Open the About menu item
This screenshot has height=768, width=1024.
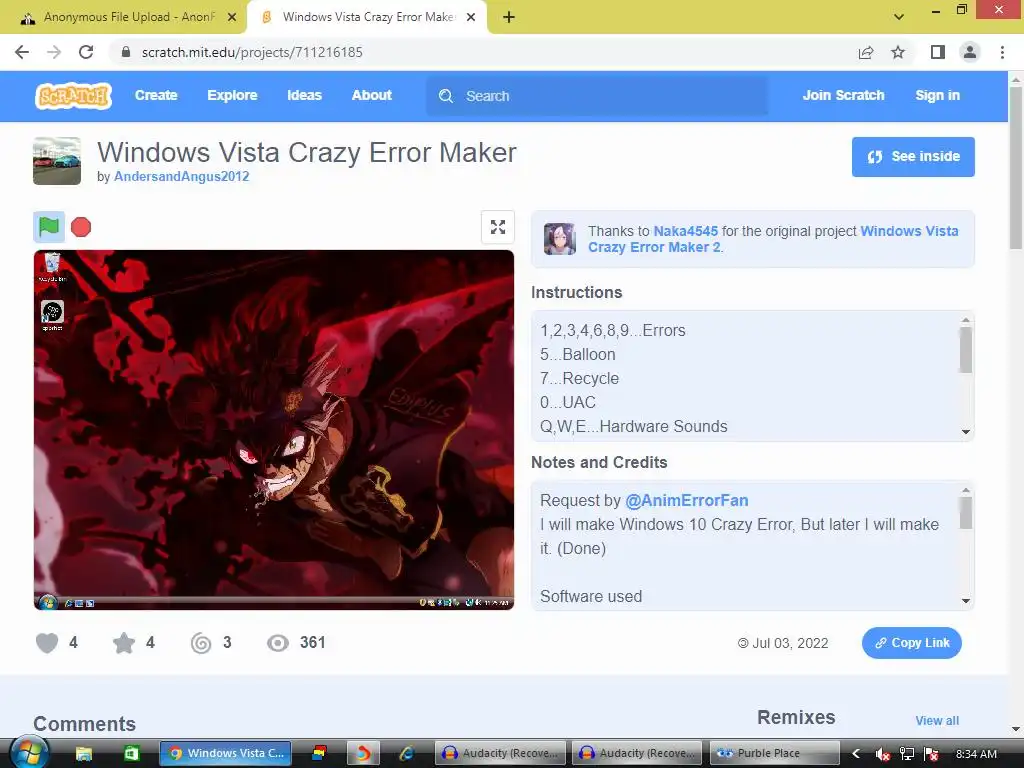click(372, 95)
